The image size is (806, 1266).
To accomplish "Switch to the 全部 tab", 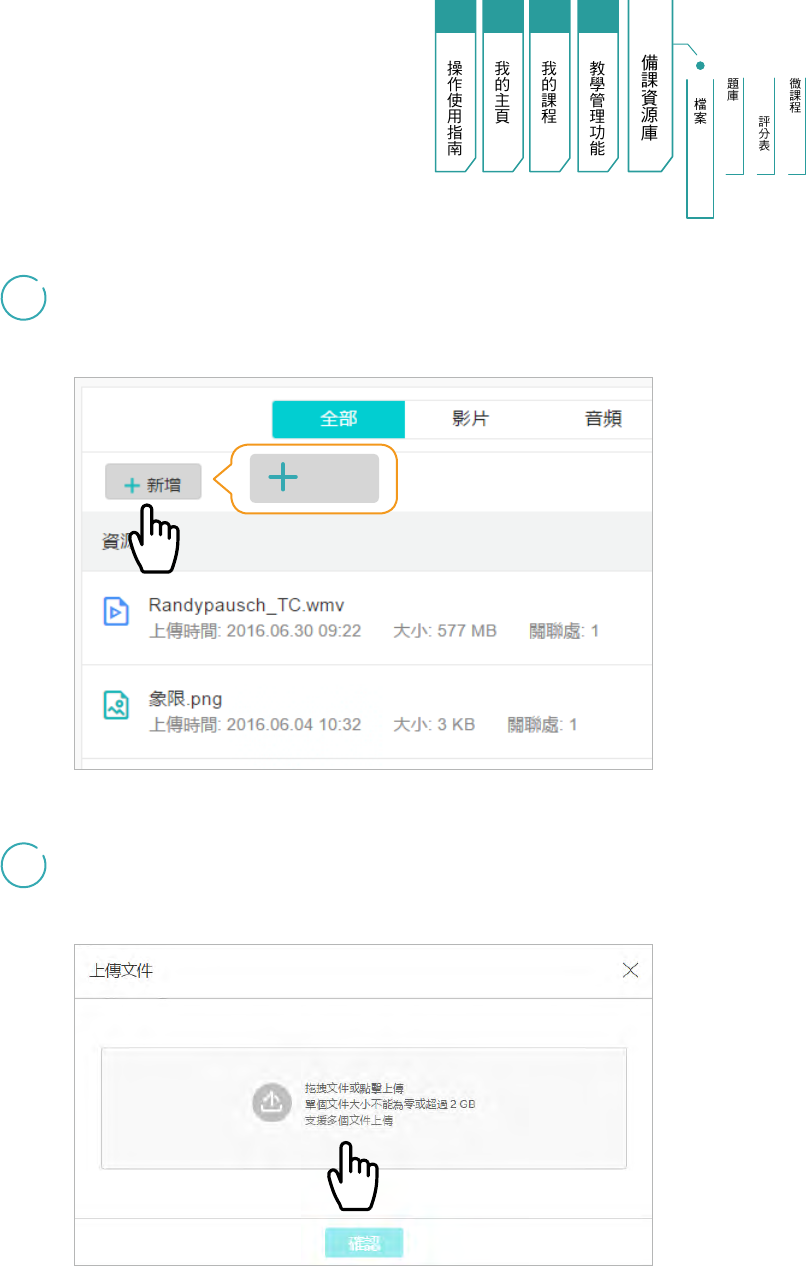I will (338, 419).
